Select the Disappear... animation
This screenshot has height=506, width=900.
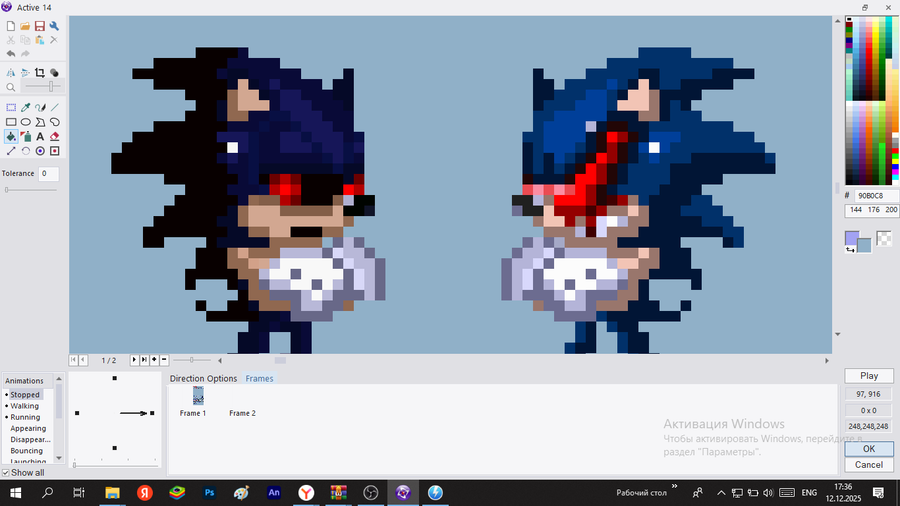click(x=30, y=439)
